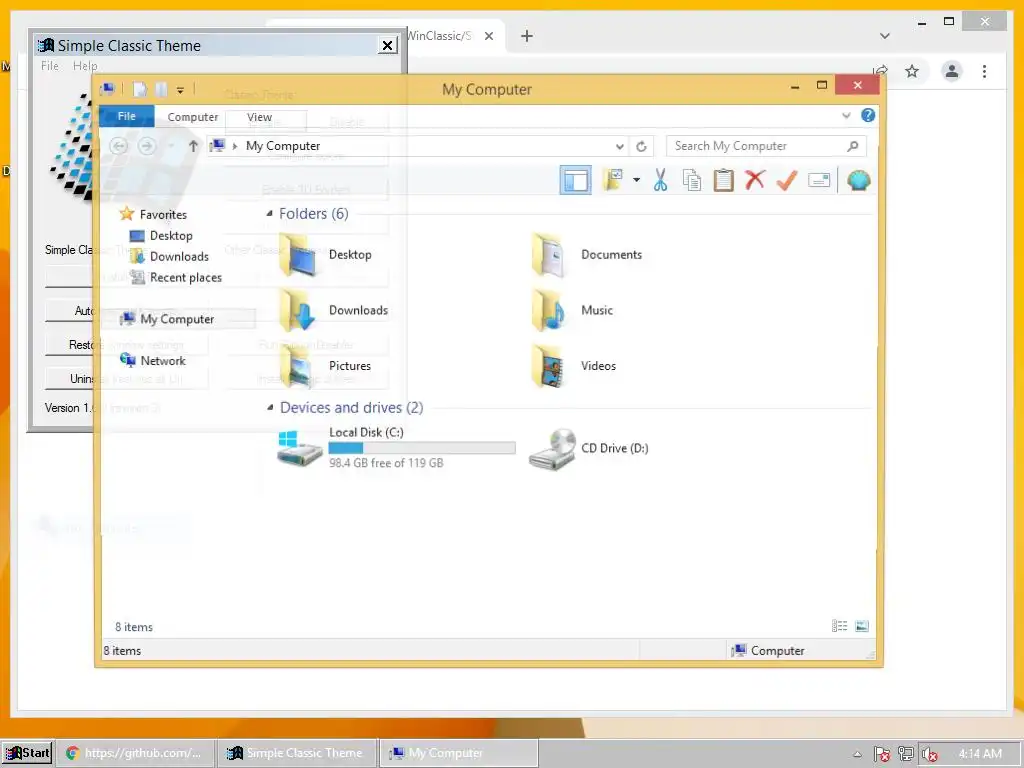Switch to the Simple Classic Theme taskbar button

(x=297, y=753)
